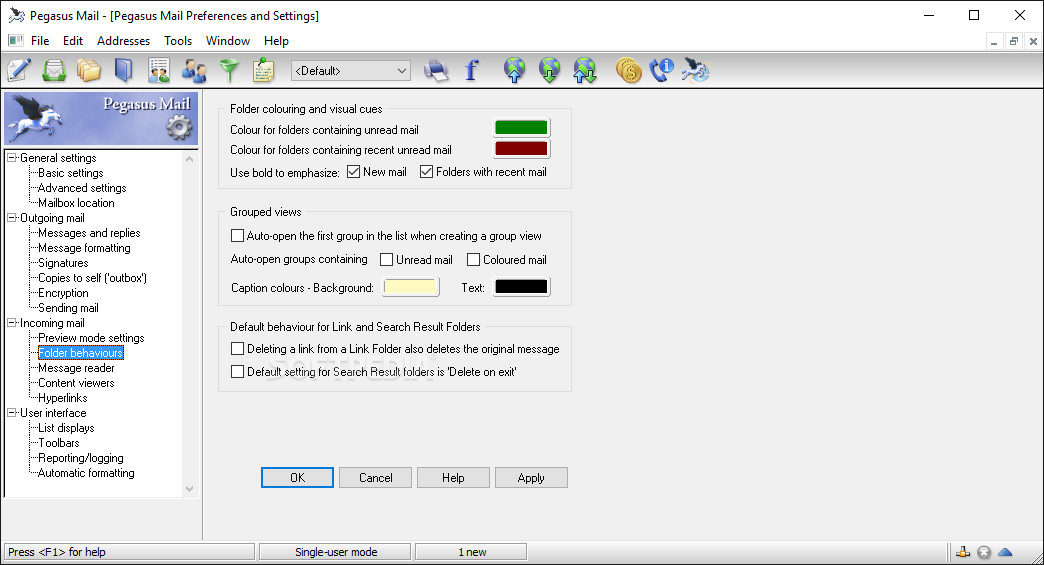Click the compose new message pencil icon
Image resolution: width=1044 pixels, height=565 pixels.
[19, 70]
